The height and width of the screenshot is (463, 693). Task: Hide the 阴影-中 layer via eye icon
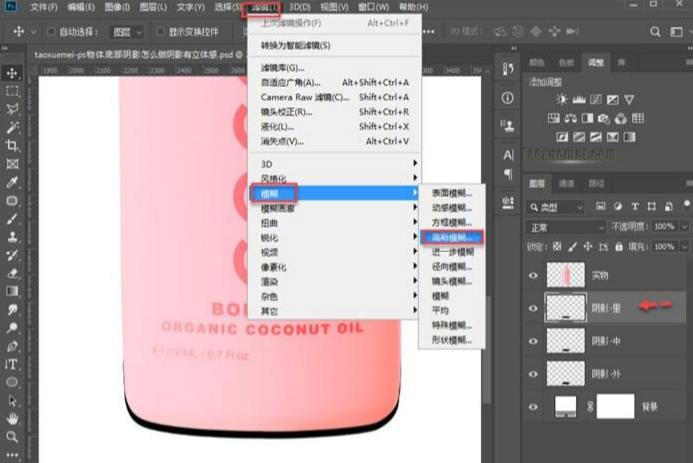pos(533,341)
